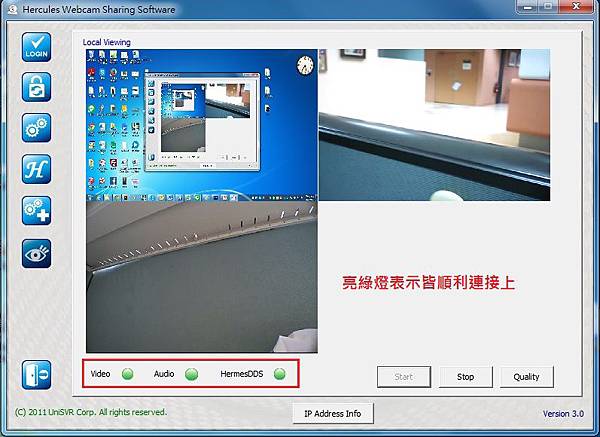
Task: Click the Video status label
Action: [100, 374]
